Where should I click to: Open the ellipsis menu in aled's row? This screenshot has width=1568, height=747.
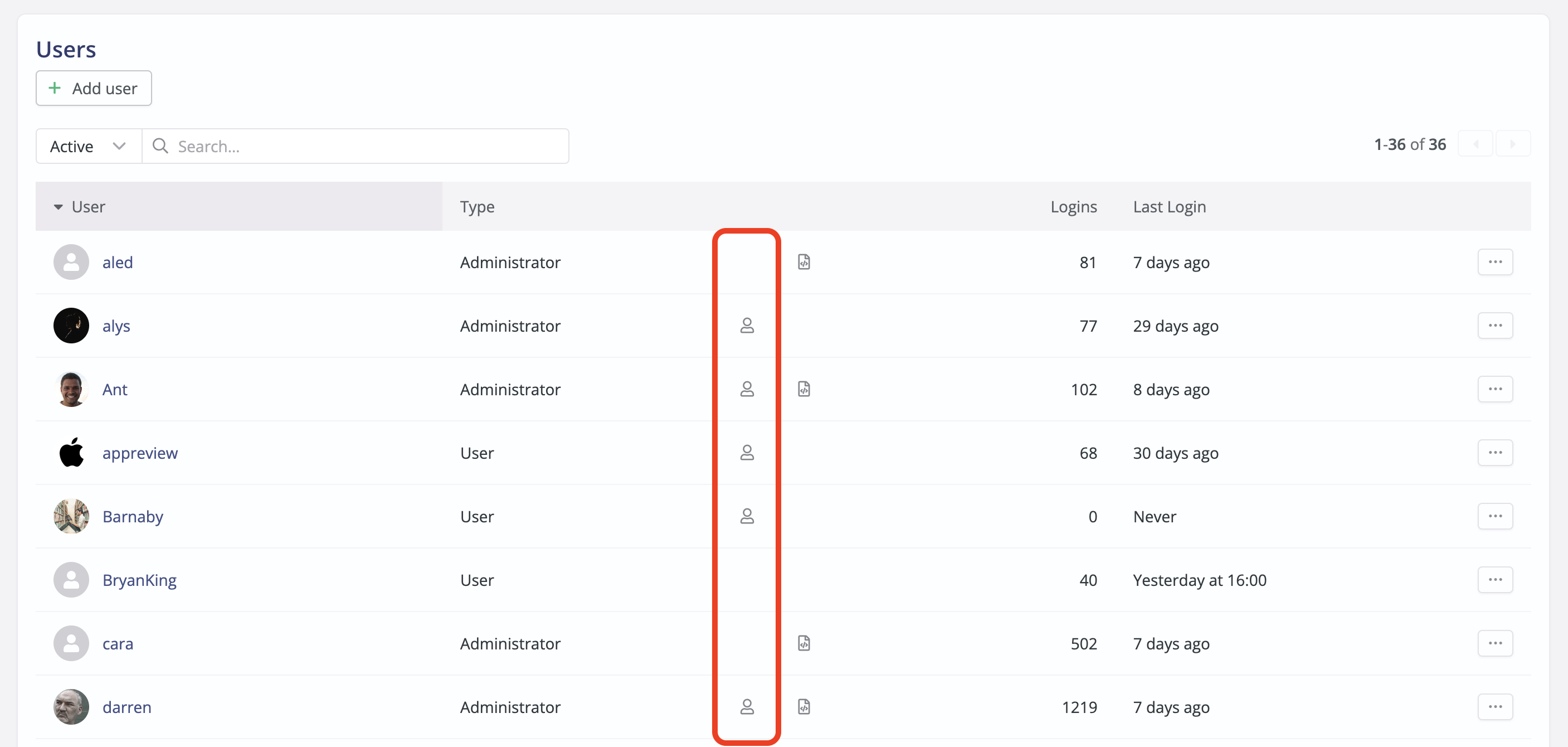click(x=1496, y=262)
